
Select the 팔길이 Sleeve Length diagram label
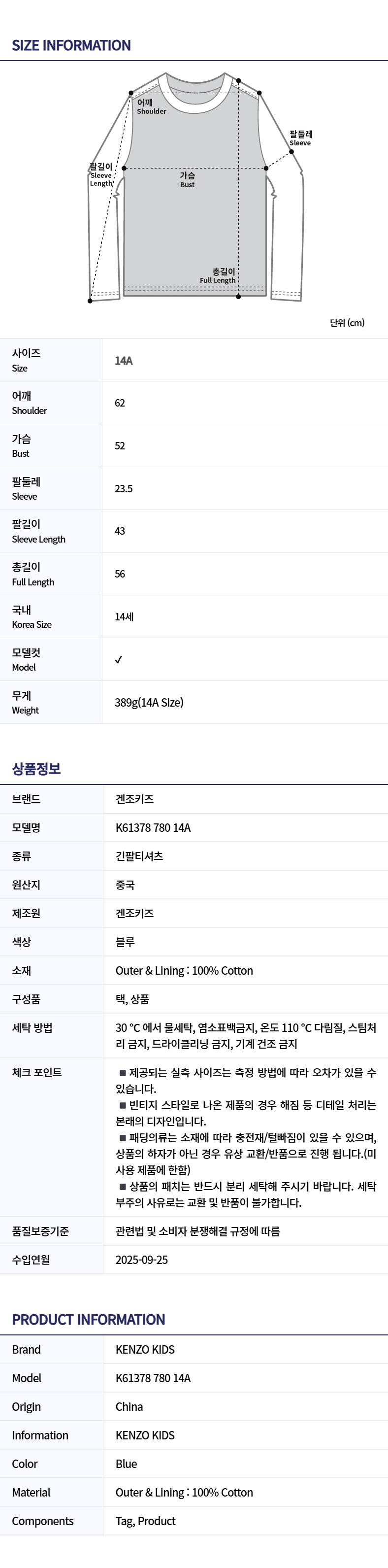(101, 175)
